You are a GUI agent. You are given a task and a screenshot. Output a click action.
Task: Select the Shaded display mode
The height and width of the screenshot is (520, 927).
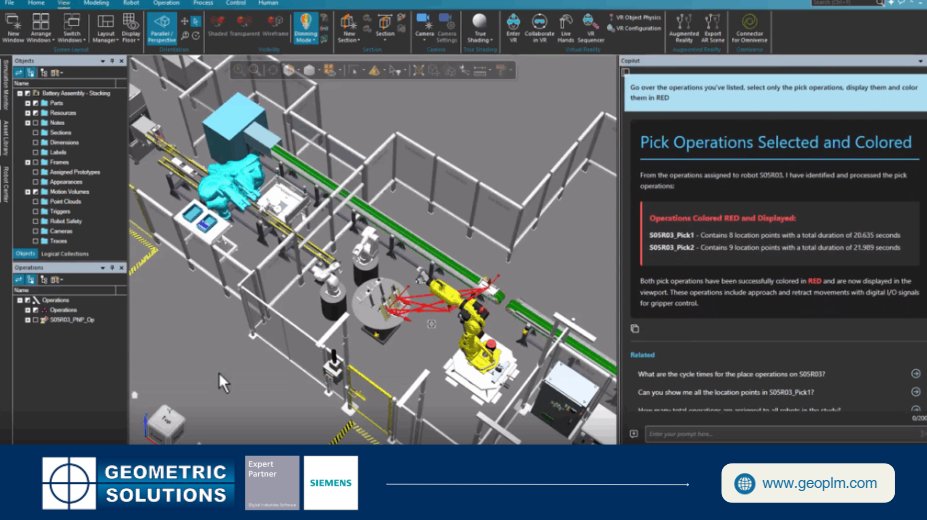[218, 27]
